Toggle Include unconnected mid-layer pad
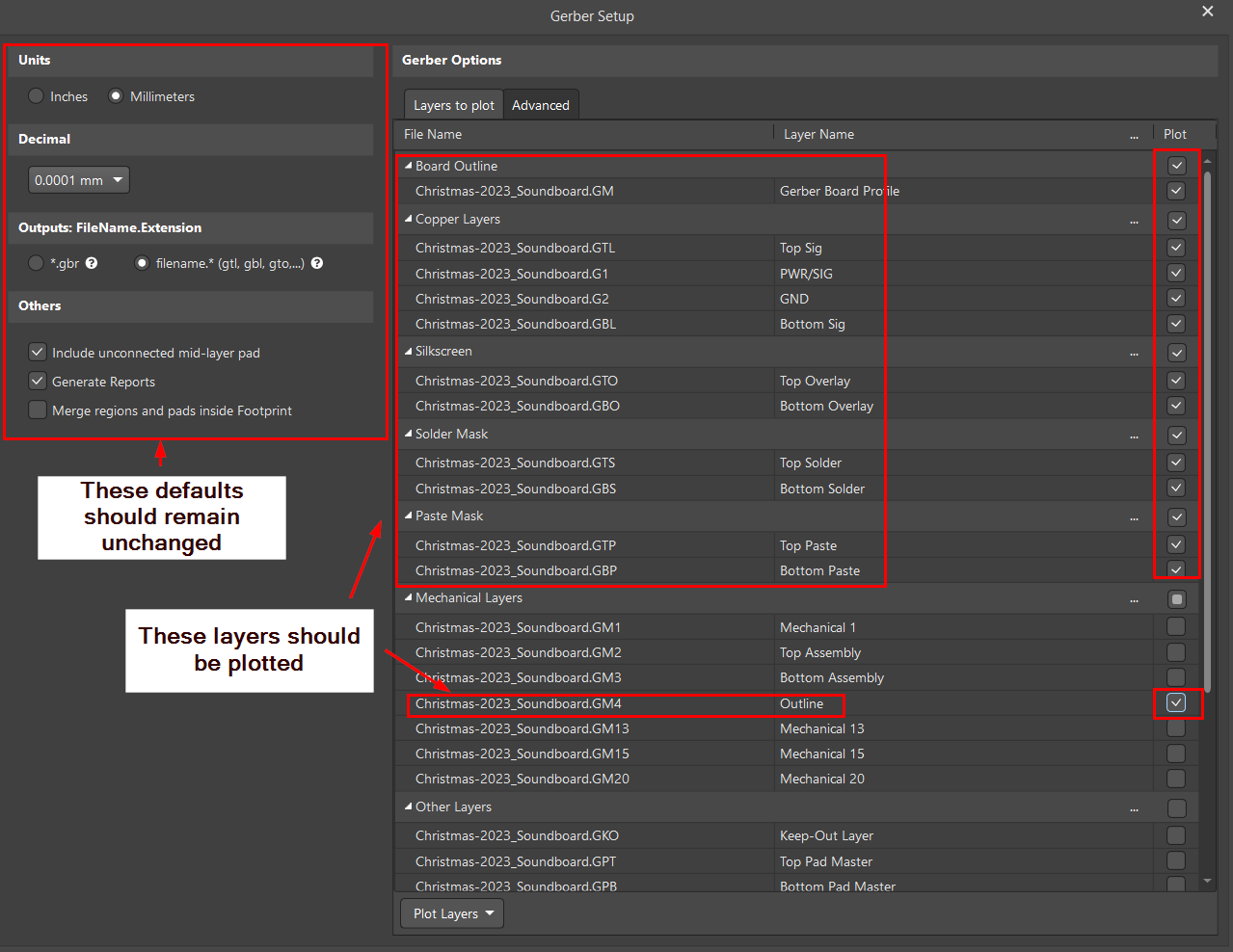Image resolution: width=1233 pixels, height=952 pixels. pyautogui.click(x=38, y=352)
